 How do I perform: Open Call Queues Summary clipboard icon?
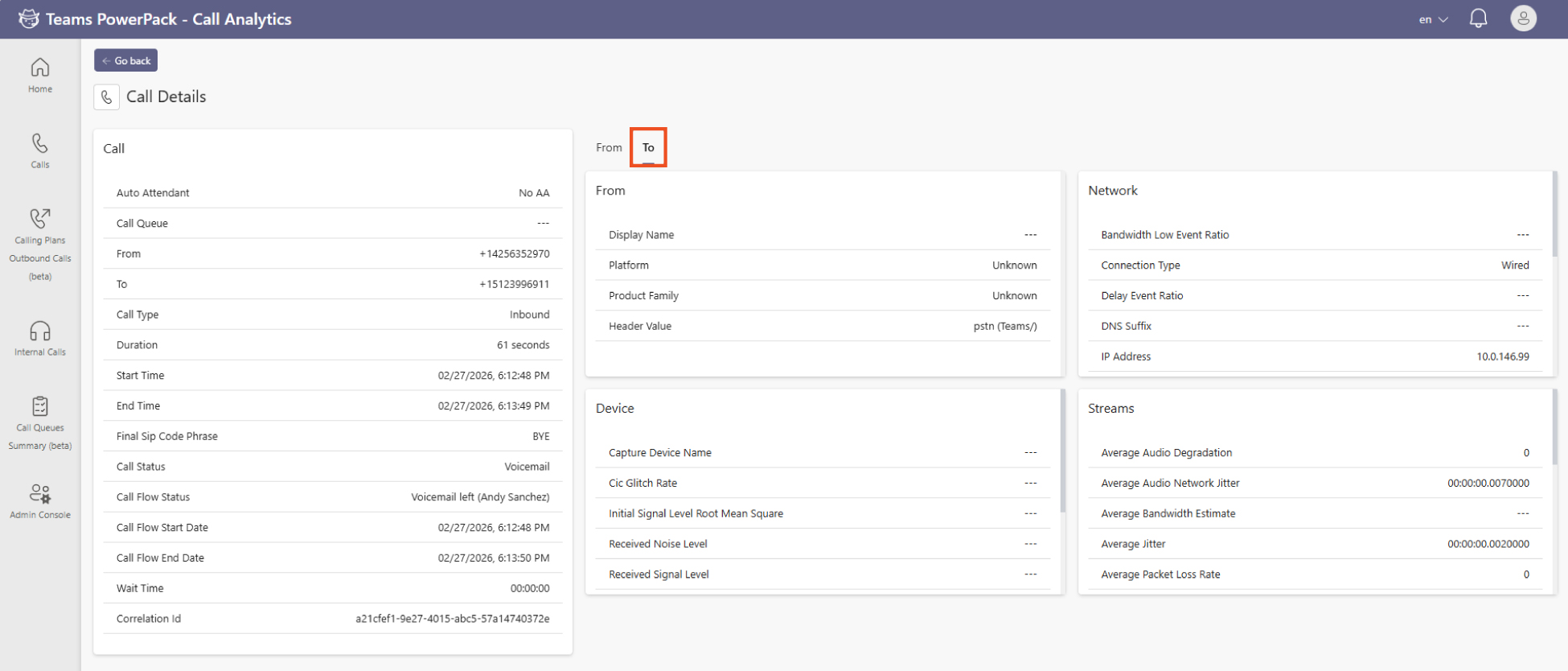pyautogui.click(x=40, y=406)
